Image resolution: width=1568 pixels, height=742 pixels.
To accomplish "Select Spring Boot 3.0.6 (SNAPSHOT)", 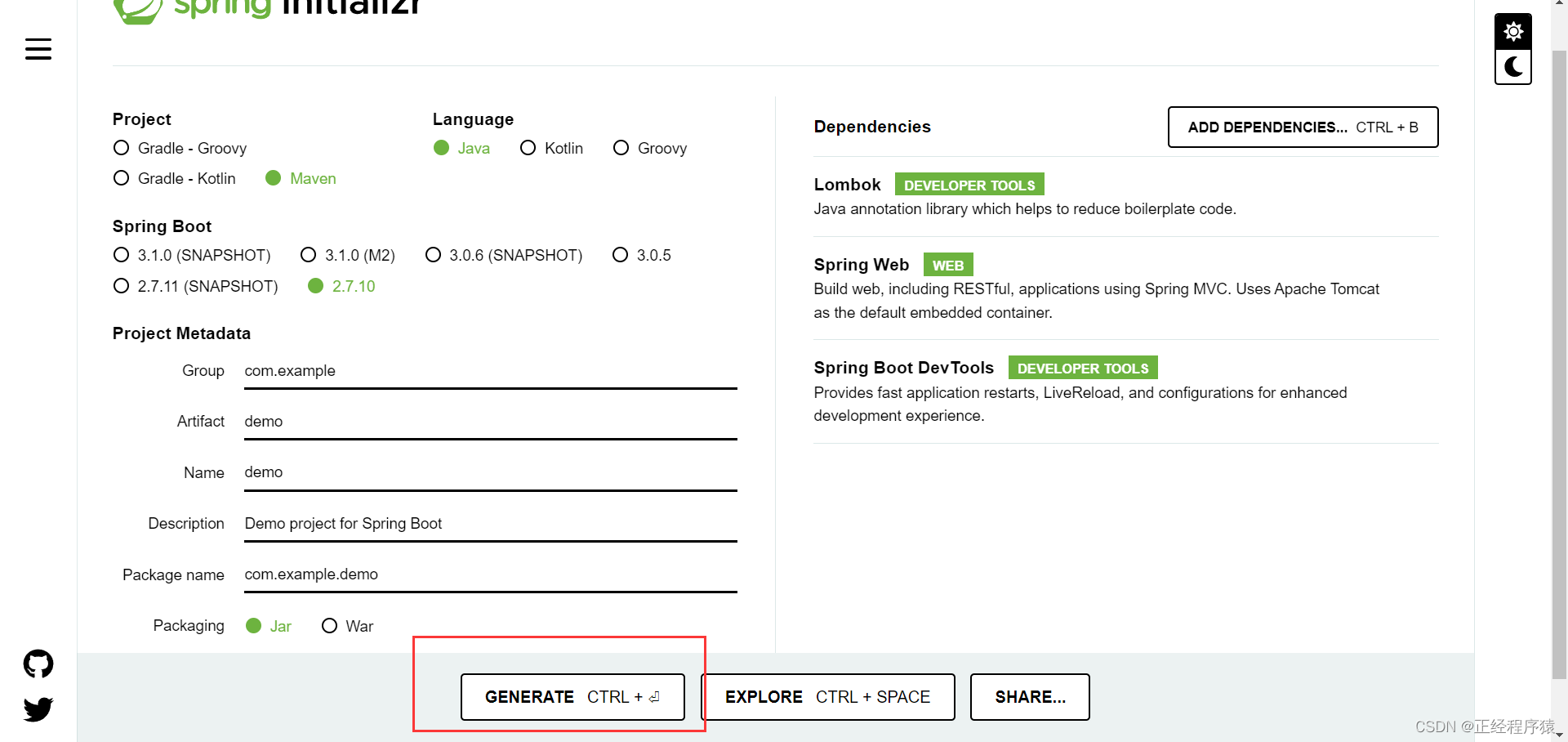I will click(504, 255).
